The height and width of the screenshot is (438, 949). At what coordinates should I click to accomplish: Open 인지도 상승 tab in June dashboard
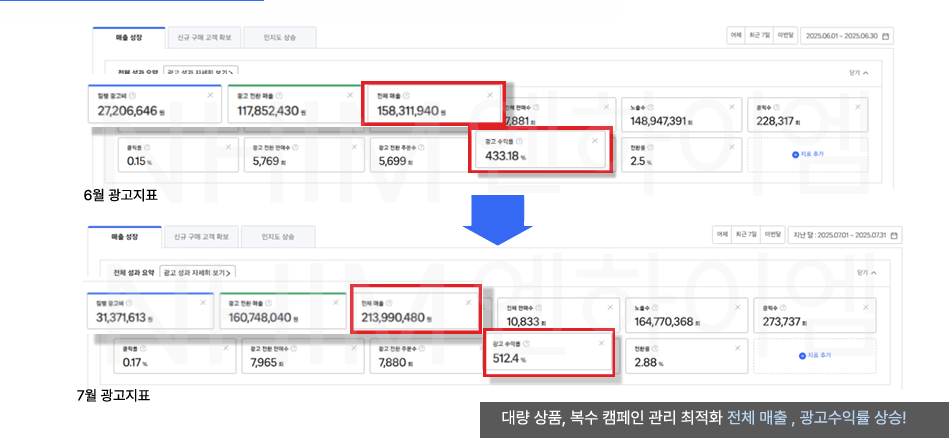(x=280, y=38)
